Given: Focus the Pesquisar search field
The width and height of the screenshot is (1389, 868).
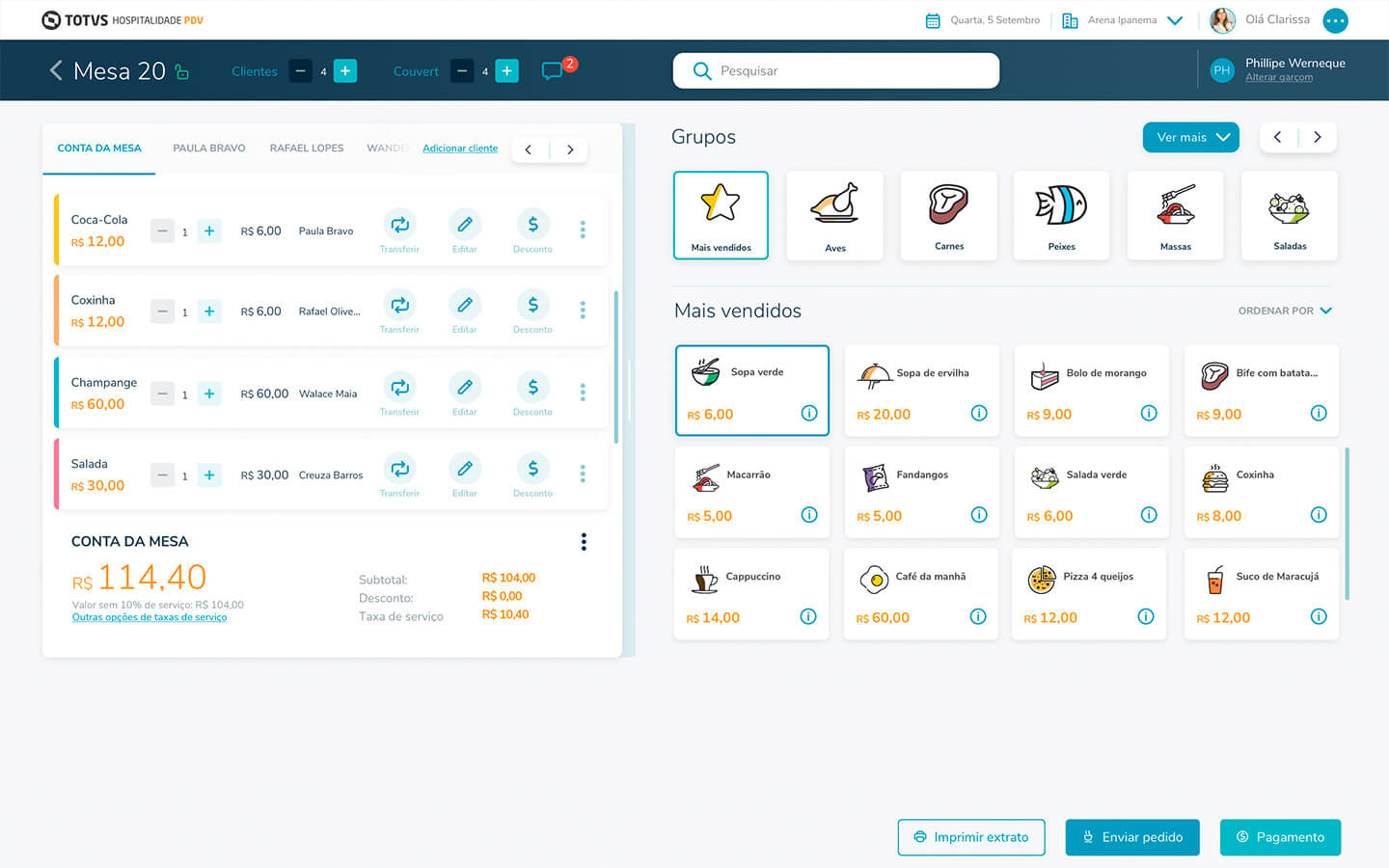Looking at the screenshot, I should click(836, 70).
